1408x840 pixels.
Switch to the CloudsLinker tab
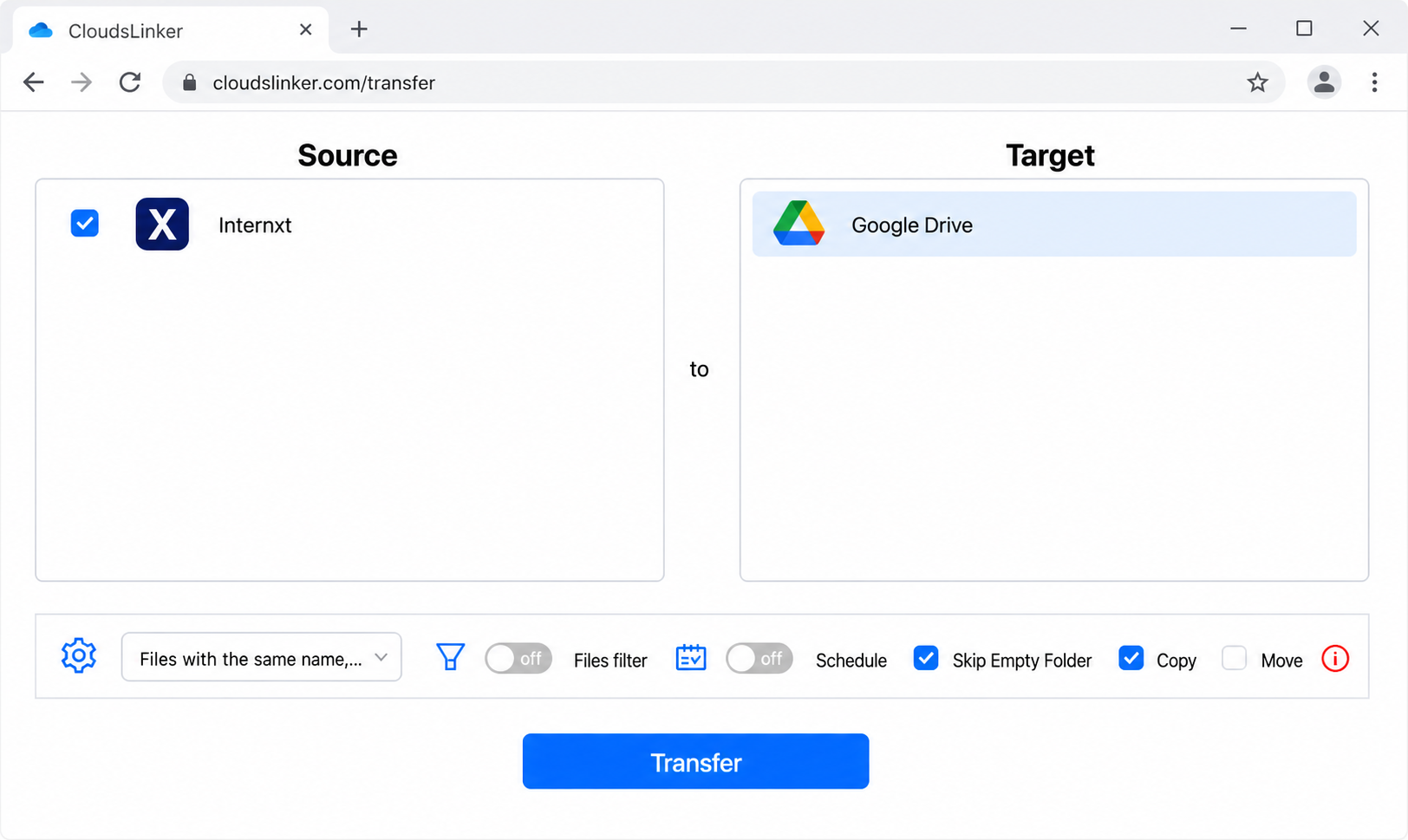[x=171, y=30]
